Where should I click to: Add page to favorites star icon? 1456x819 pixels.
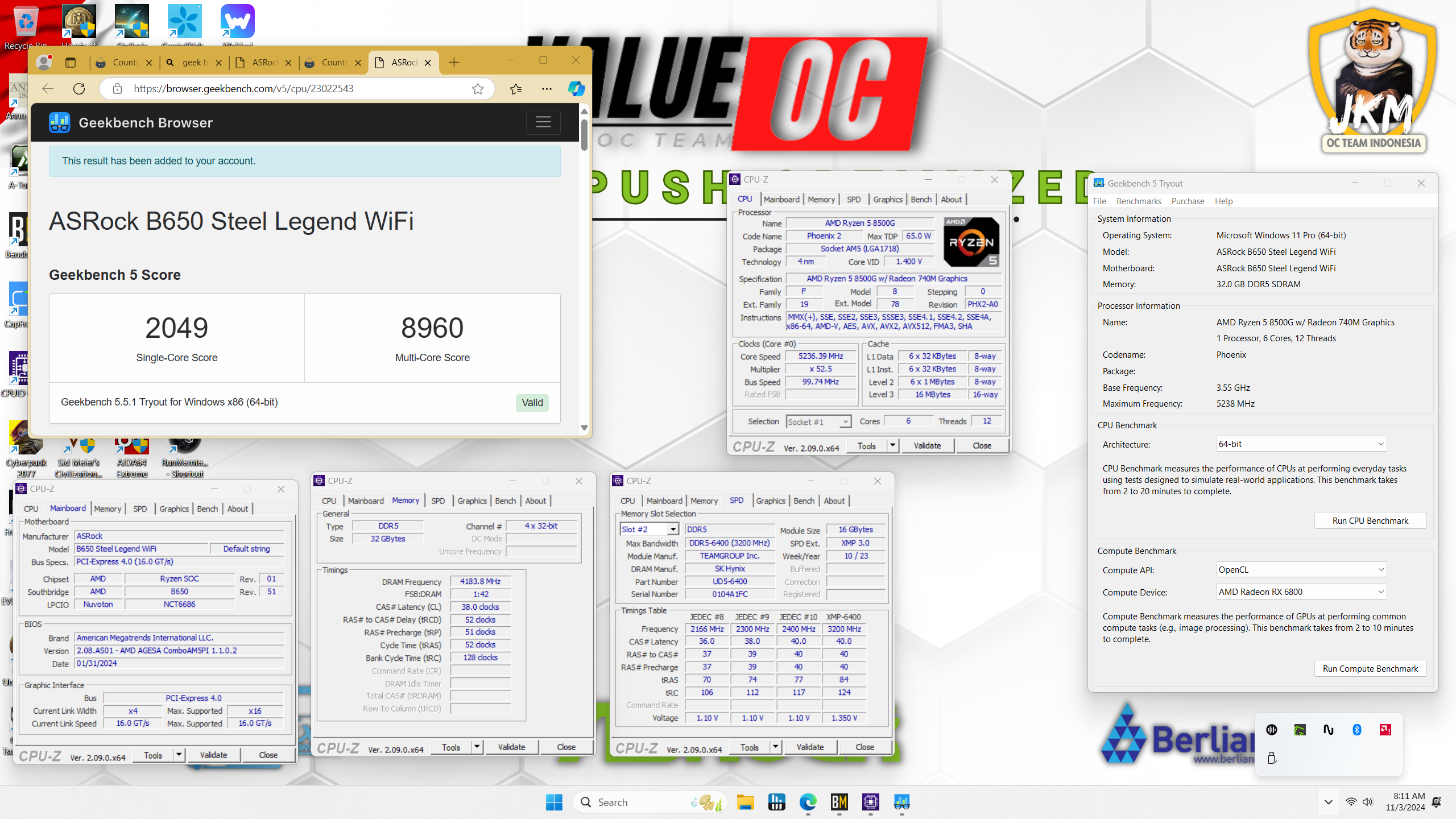point(478,89)
